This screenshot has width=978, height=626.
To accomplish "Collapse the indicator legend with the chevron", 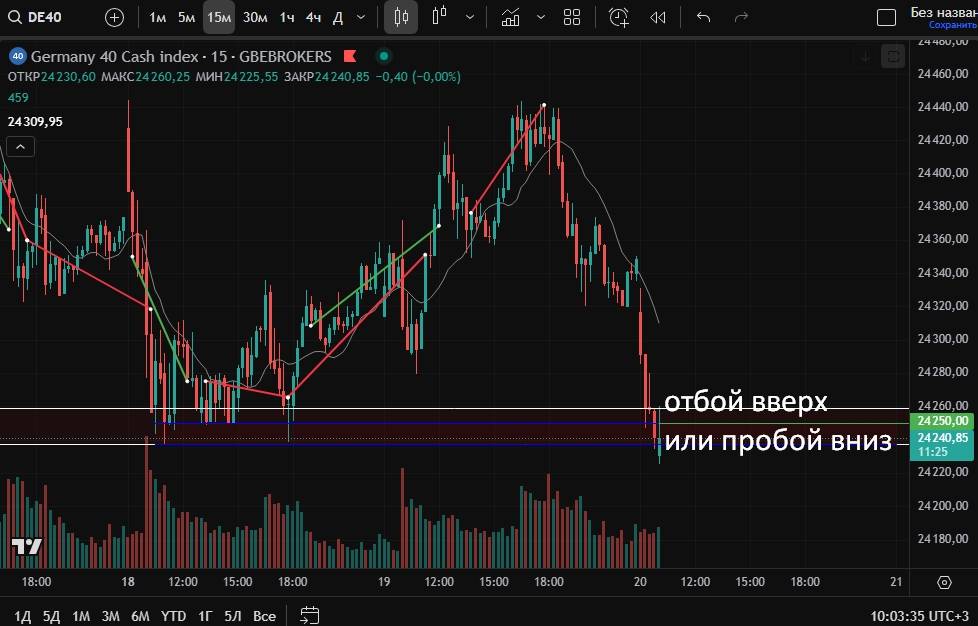I will coord(20,146).
